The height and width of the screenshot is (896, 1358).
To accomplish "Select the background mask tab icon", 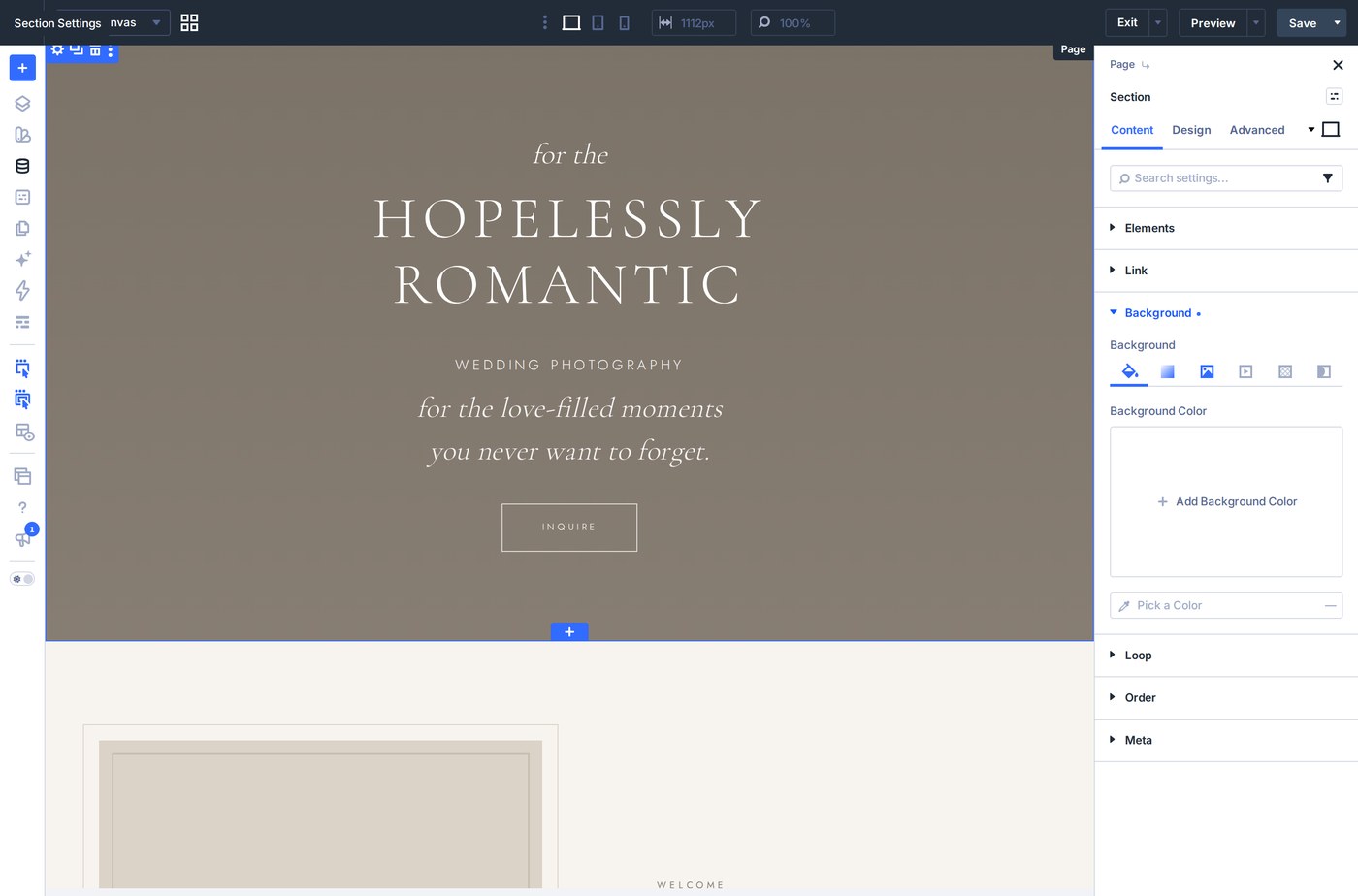I will point(1324,371).
